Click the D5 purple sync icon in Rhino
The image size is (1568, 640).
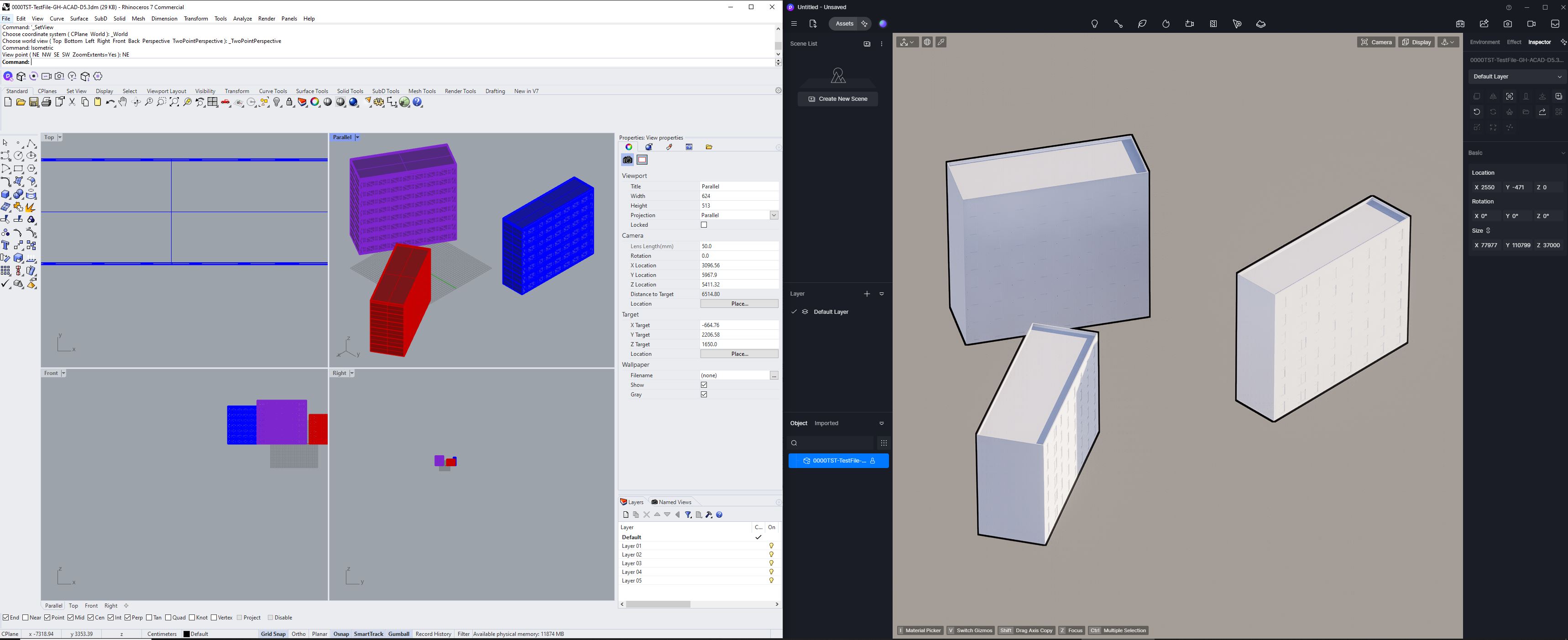pos(8,76)
